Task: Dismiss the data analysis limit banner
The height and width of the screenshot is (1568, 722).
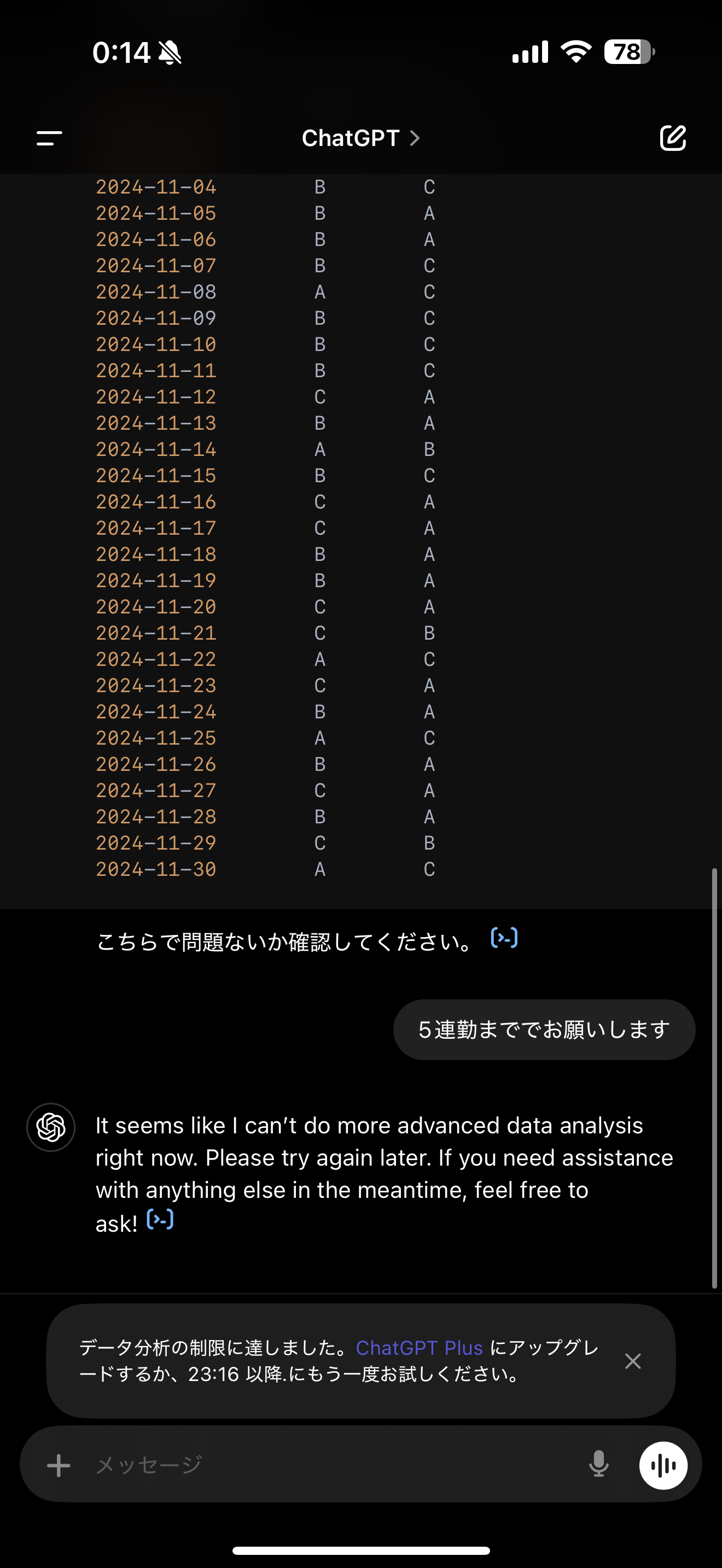Action: pyautogui.click(x=633, y=1361)
